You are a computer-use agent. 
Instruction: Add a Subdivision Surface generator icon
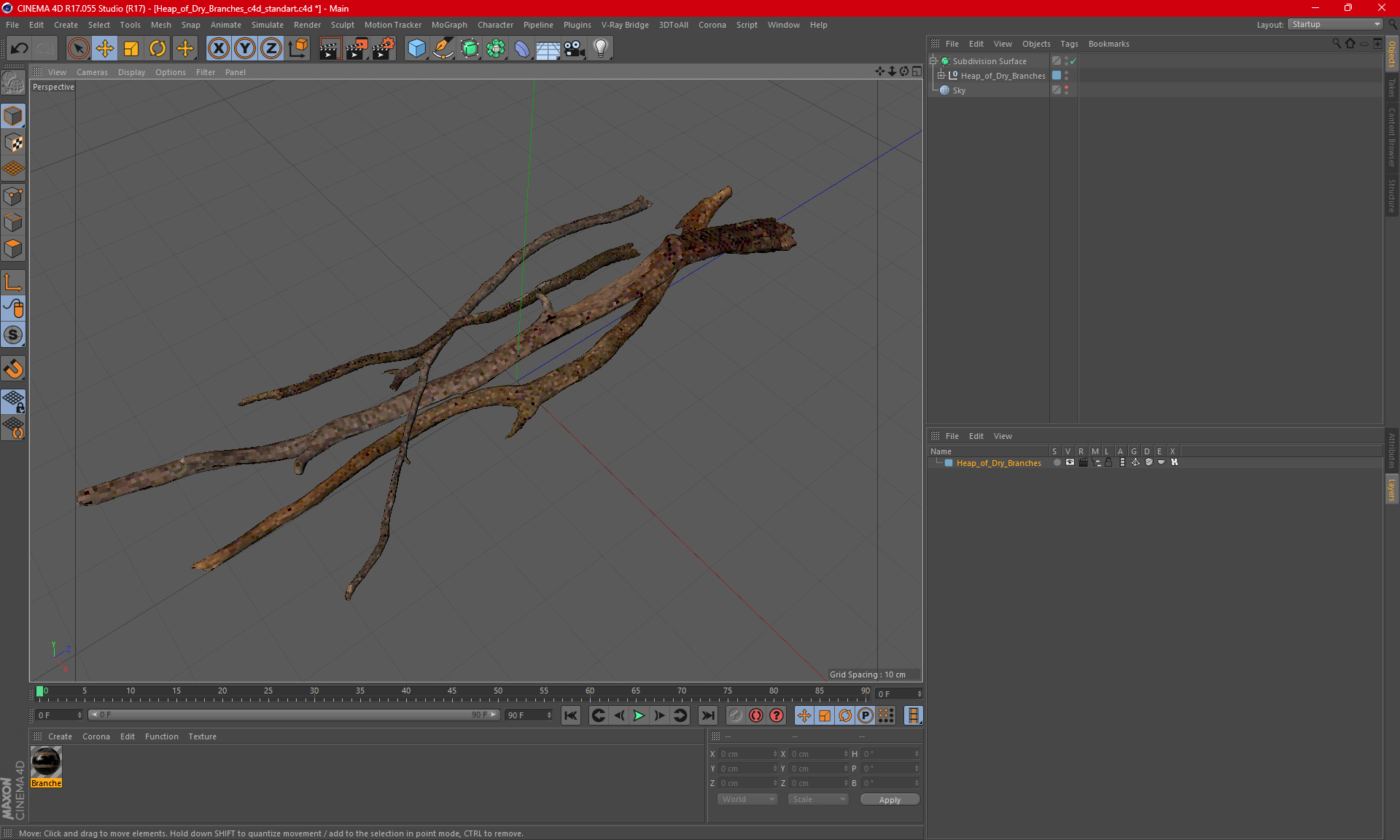click(x=470, y=49)
